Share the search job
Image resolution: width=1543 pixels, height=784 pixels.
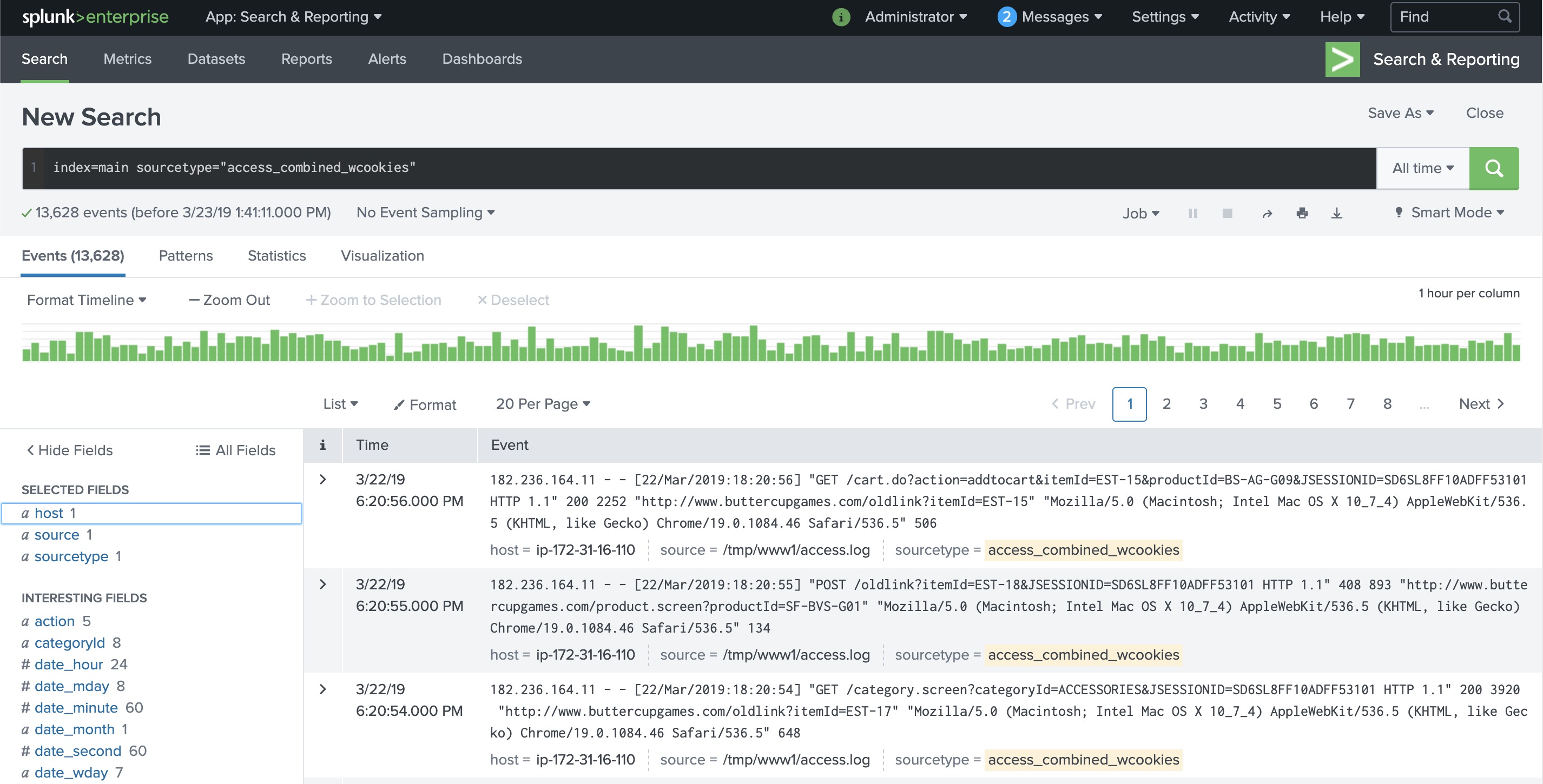pyautogui.click(x=1268, y=213)
